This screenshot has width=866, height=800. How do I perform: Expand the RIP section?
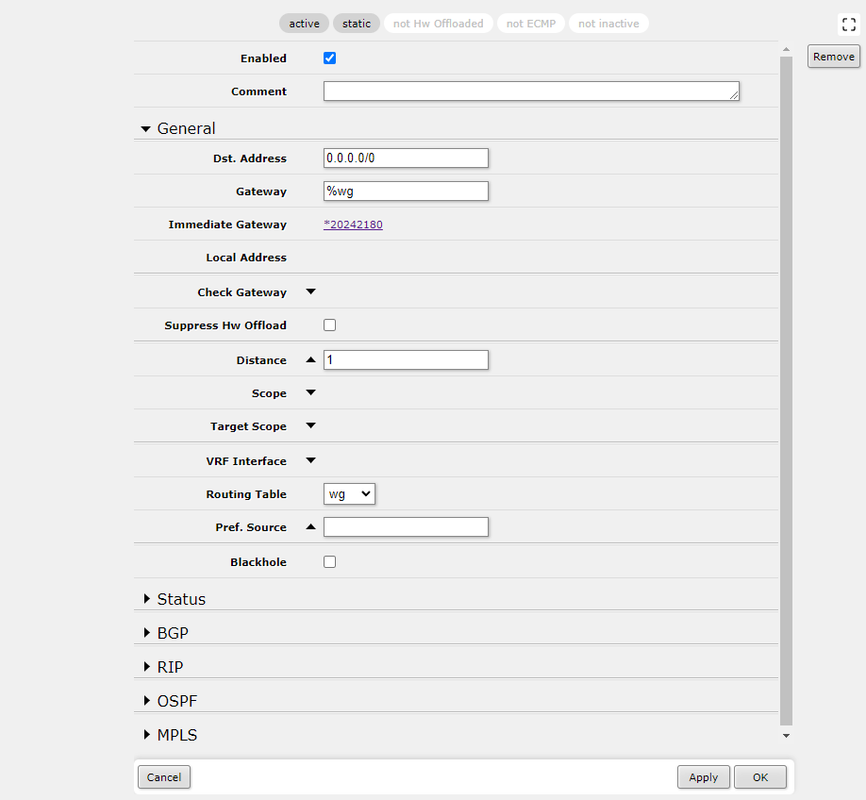(x=147, y=667)
